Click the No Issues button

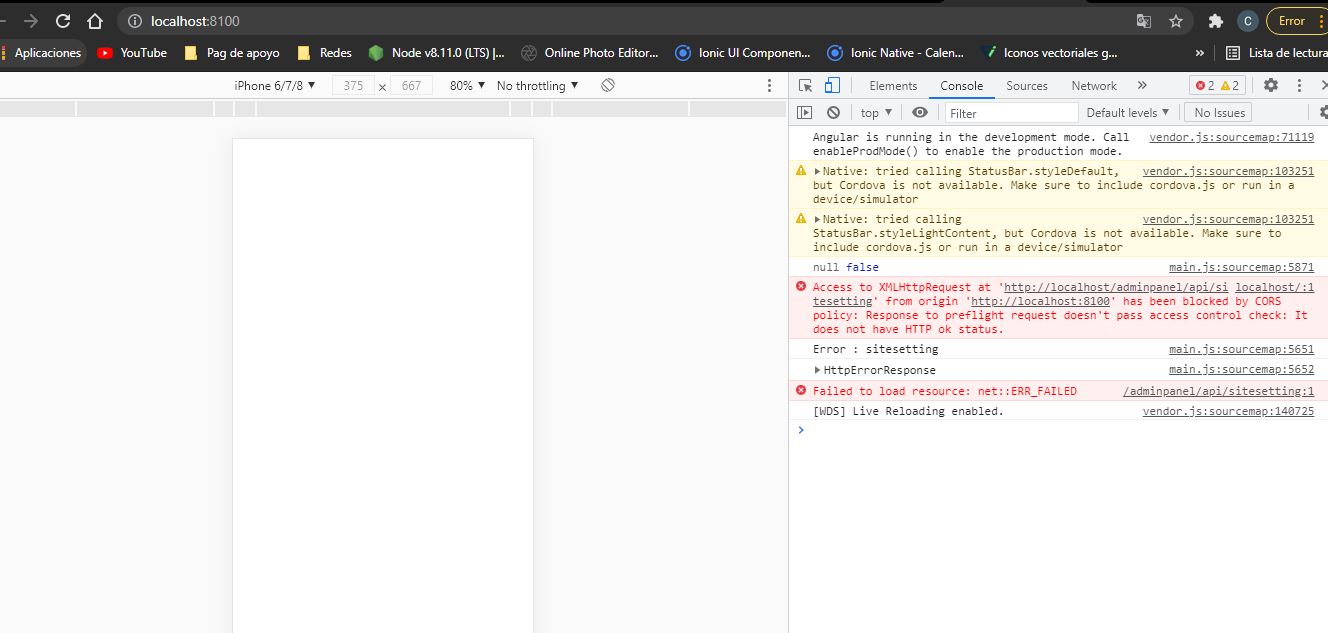point(1219,113)
